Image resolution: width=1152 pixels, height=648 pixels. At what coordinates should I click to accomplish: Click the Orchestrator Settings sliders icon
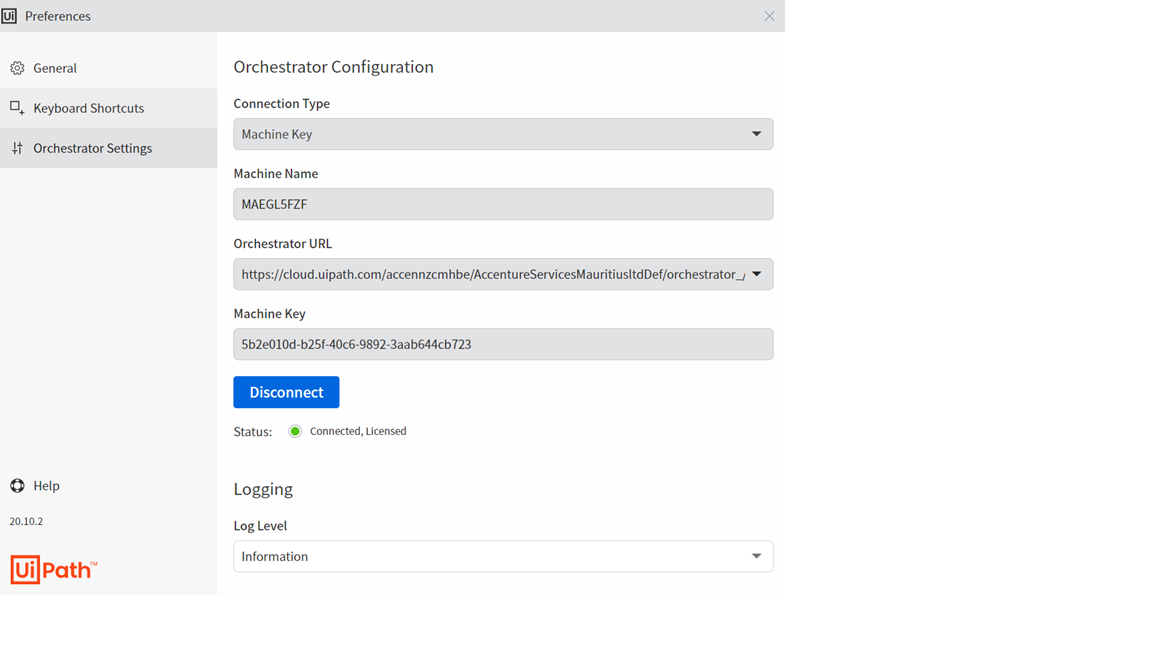pos(17,148)
